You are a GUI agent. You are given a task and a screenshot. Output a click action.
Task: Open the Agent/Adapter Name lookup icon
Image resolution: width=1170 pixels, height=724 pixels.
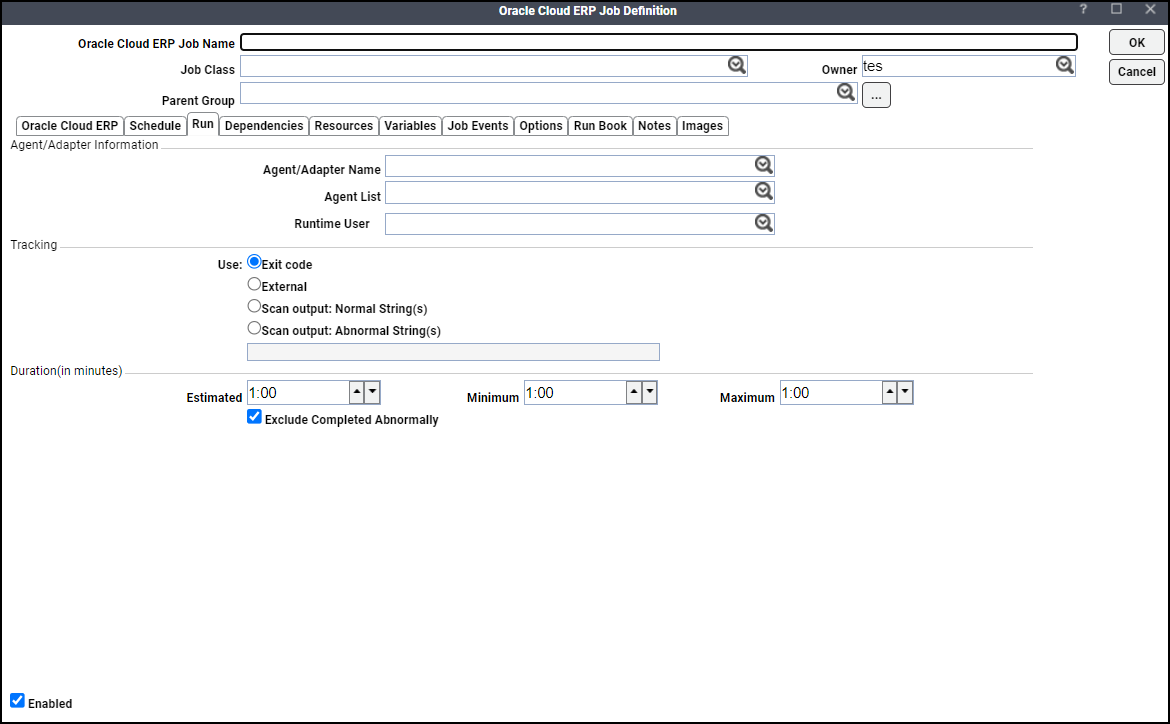(763, 165)
